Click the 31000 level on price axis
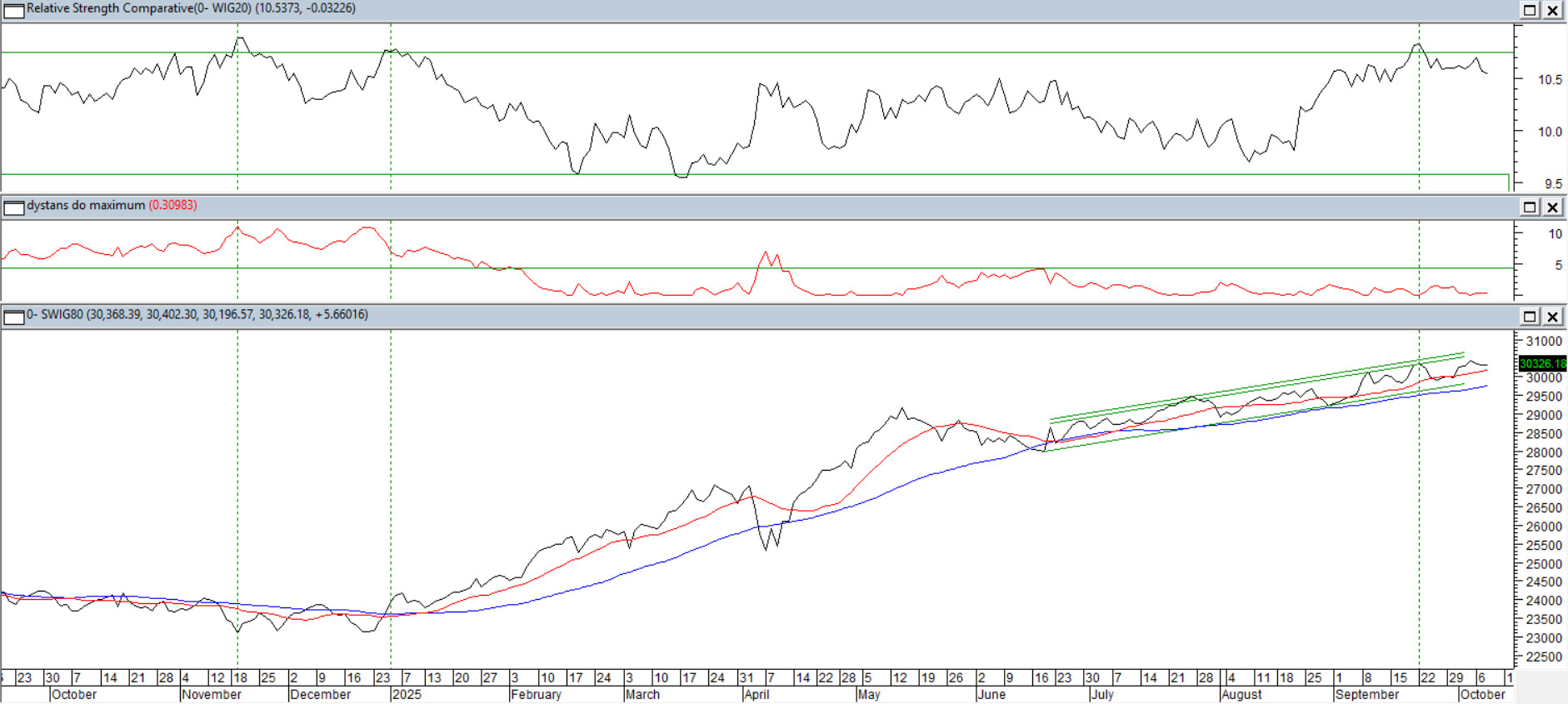 click(x=1544, y=342)
